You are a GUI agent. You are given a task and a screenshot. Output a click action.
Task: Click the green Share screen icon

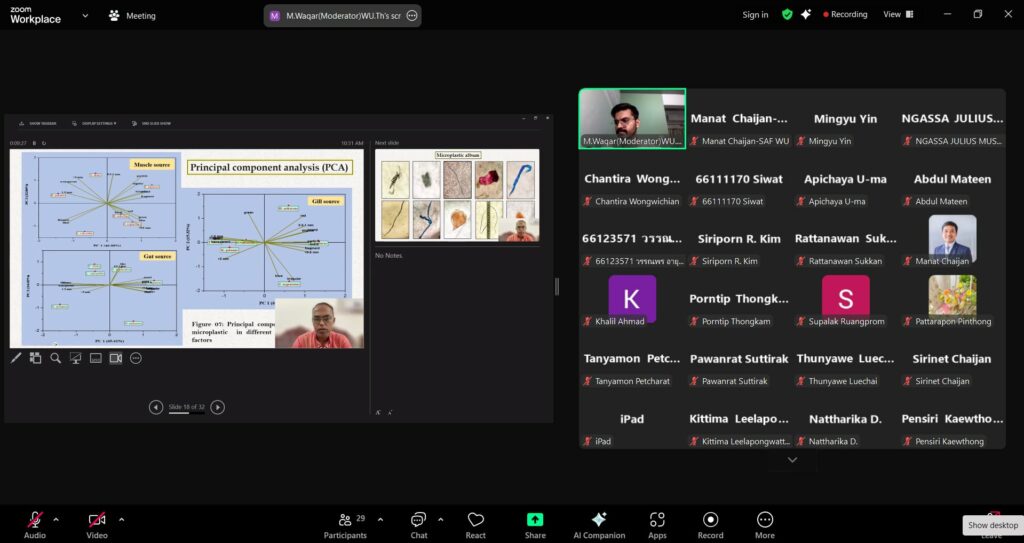(535, 524)
